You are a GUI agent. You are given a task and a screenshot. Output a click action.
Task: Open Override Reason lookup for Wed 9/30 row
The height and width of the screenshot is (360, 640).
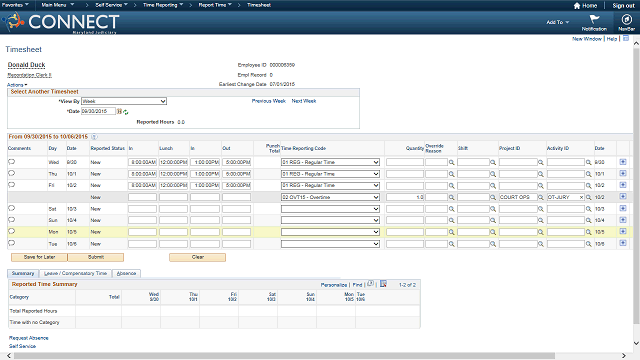pos(452,162)
